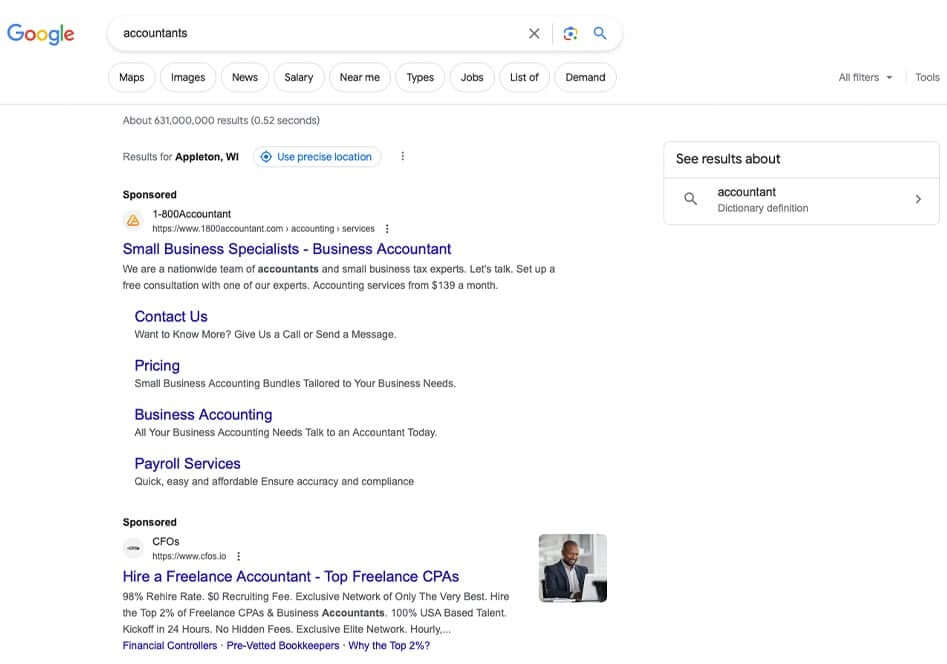Expand the All filters dropdown
947x664 pixels.
click(x=865, y=77)
